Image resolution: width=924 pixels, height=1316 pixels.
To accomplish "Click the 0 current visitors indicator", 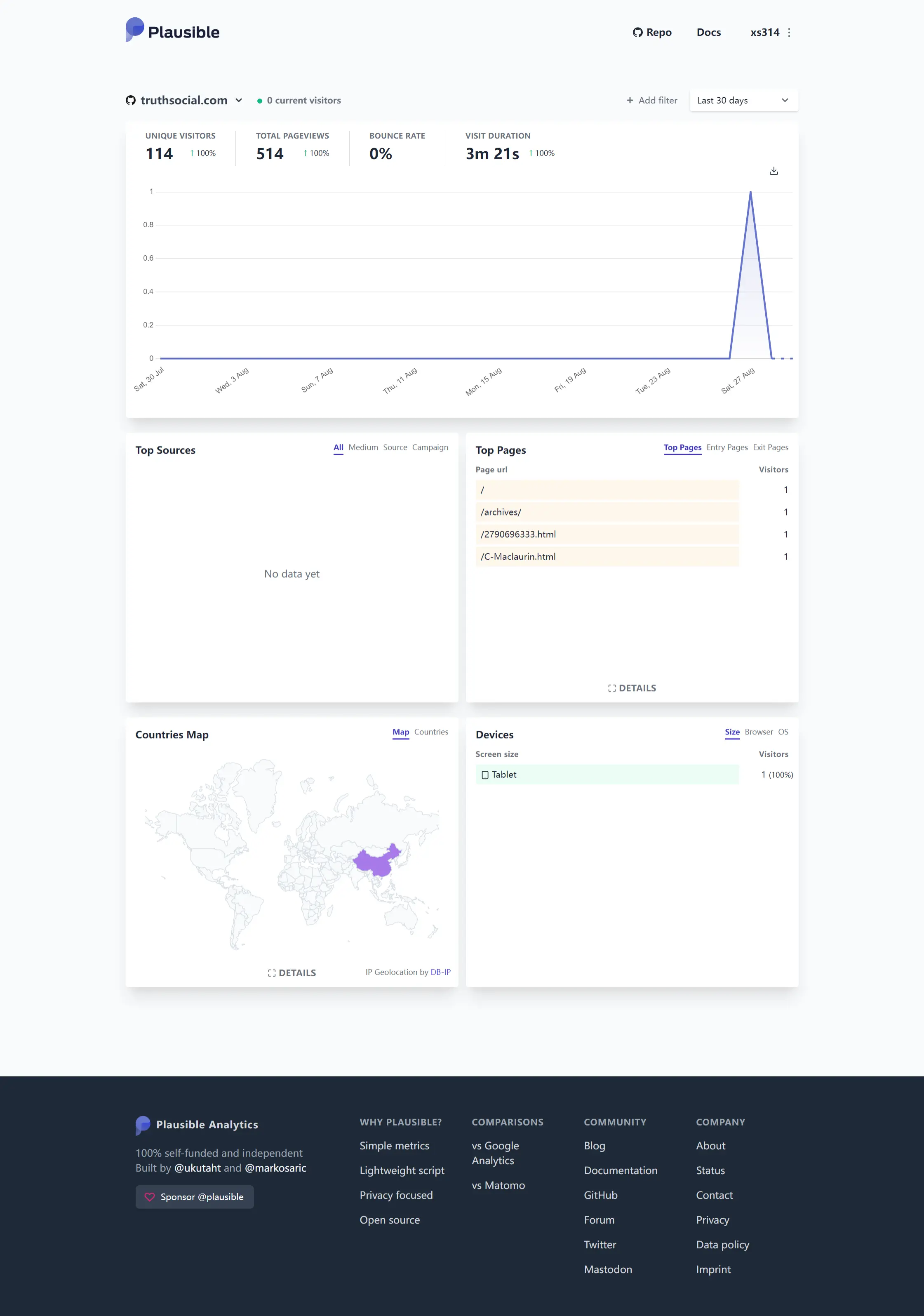I will pos(299,100).
